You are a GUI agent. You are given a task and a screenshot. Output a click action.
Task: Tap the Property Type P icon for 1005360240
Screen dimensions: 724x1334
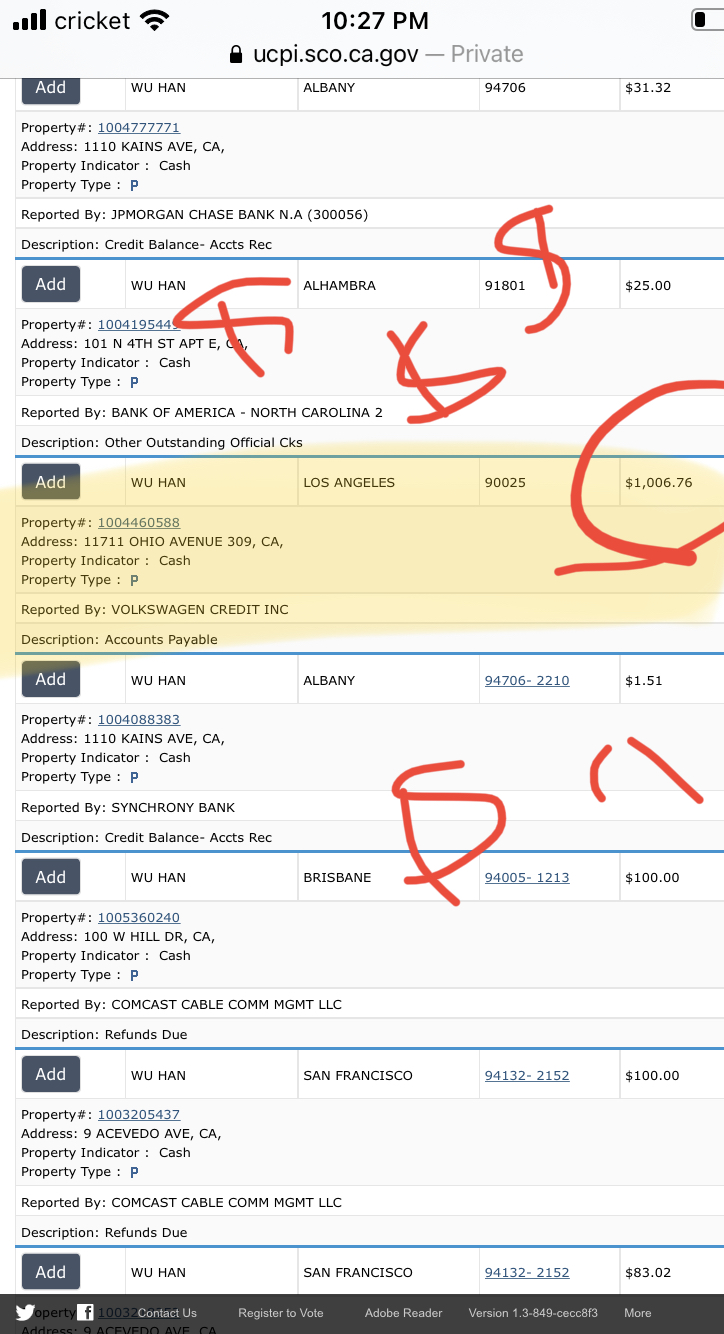tap(134, 975)
